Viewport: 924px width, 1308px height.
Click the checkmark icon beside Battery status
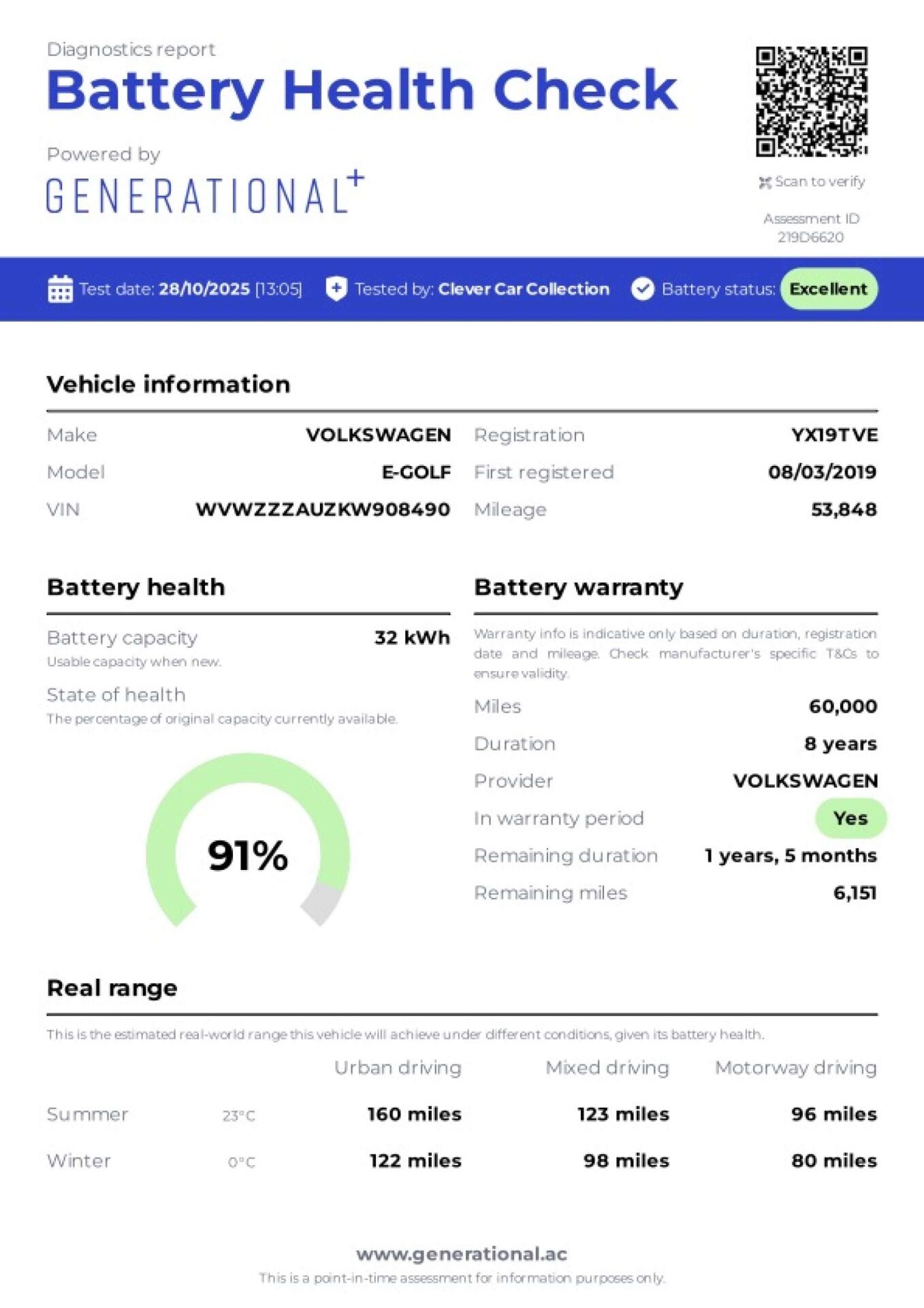pos(642,289)
